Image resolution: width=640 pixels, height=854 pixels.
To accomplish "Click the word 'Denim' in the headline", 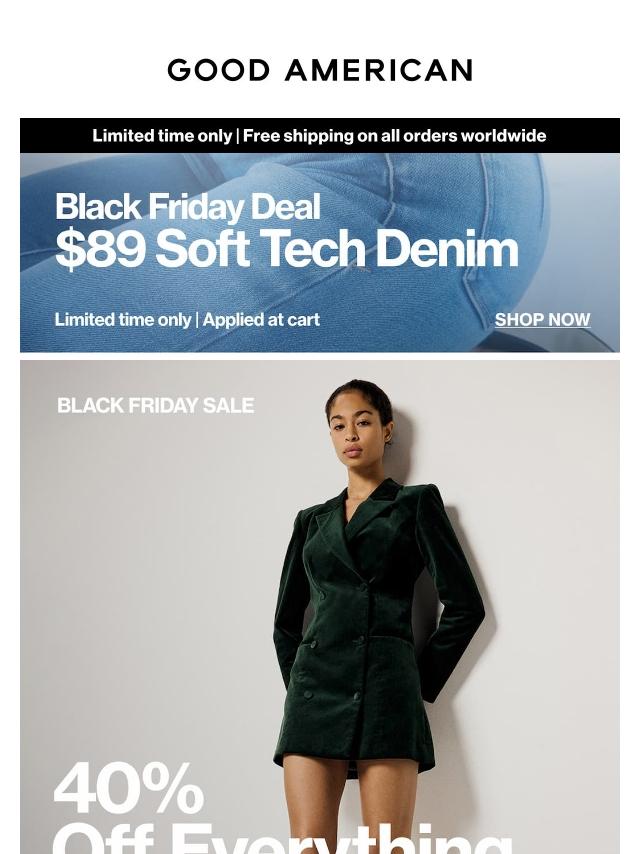I will 447,249.
